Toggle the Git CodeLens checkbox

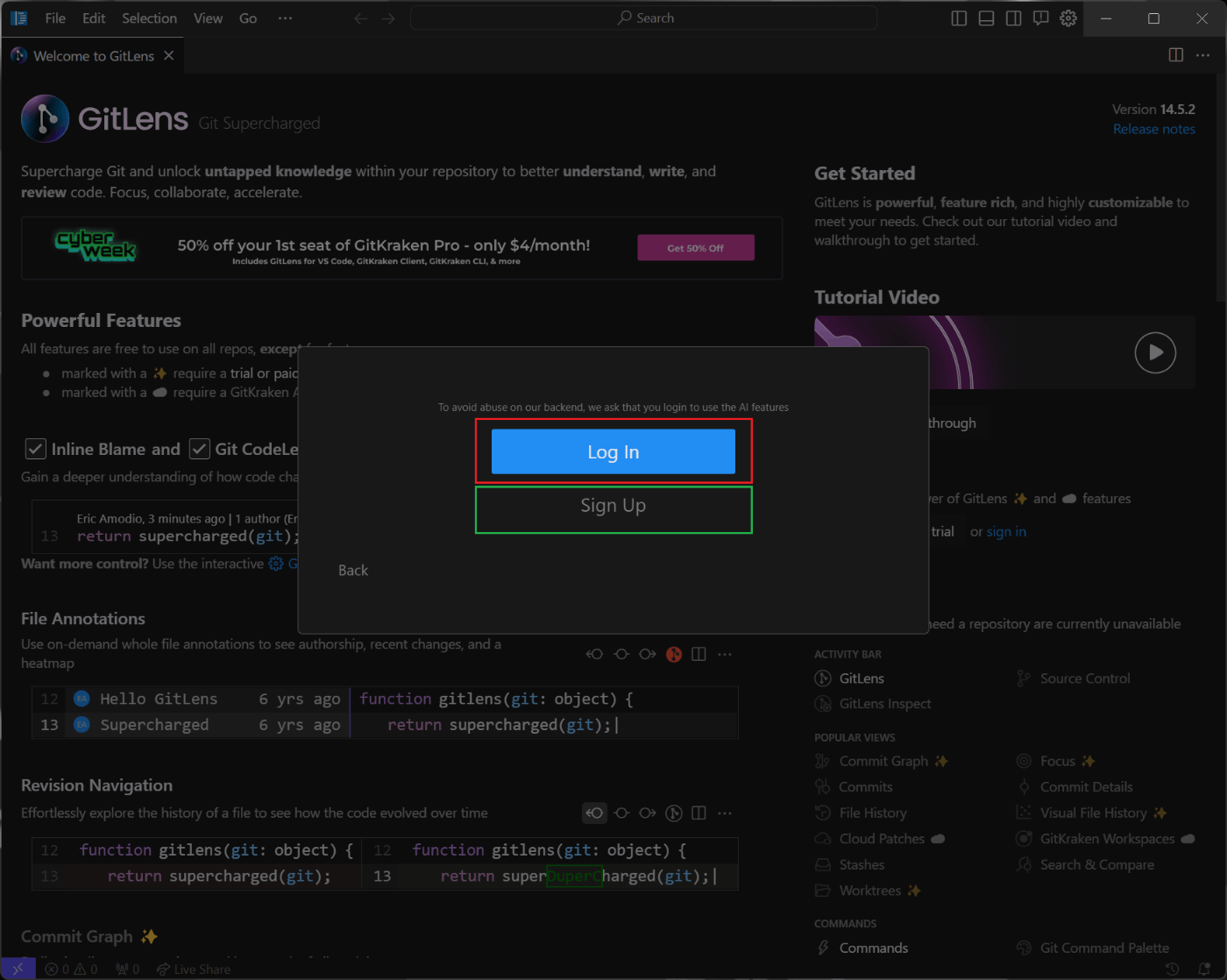[x=200, y=449]
